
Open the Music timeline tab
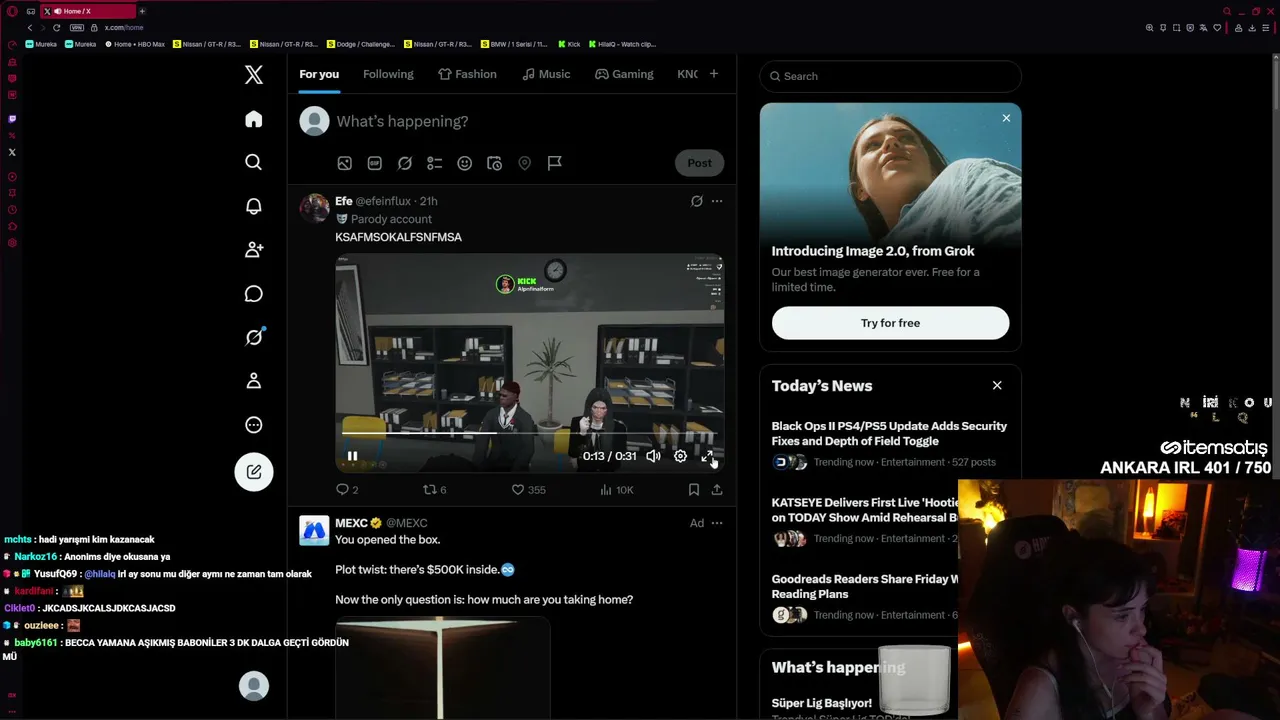point(546,74)
